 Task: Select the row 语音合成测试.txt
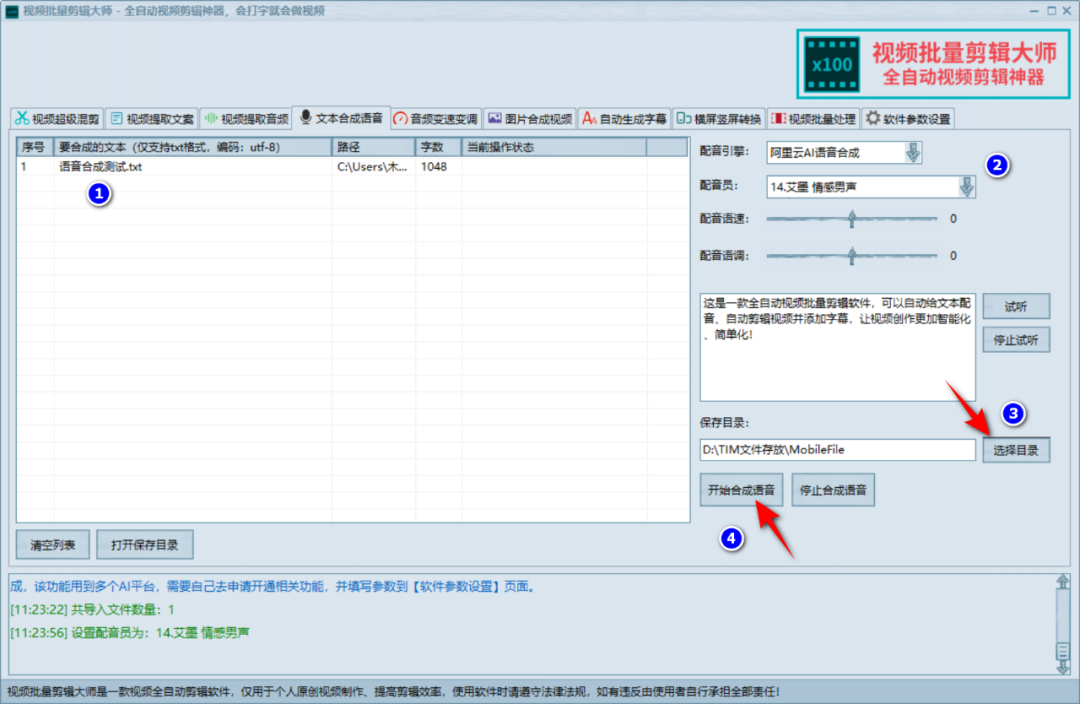pyautogui.click(x=353, y=167)
